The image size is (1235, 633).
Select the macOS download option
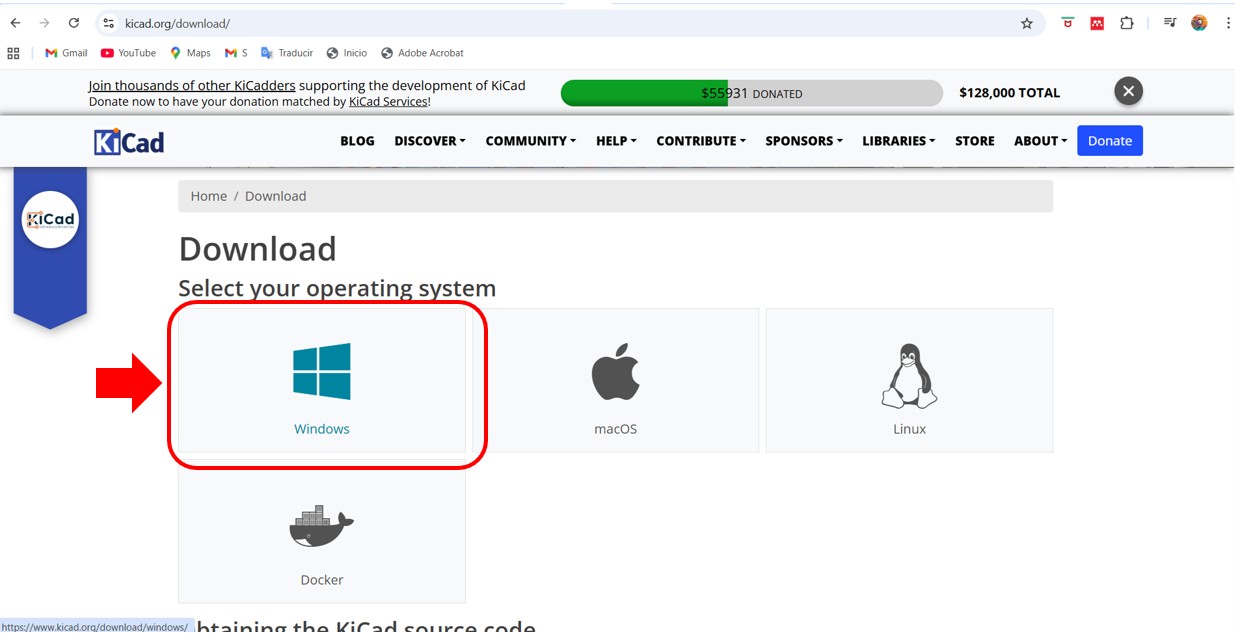(x=615, y=380)
